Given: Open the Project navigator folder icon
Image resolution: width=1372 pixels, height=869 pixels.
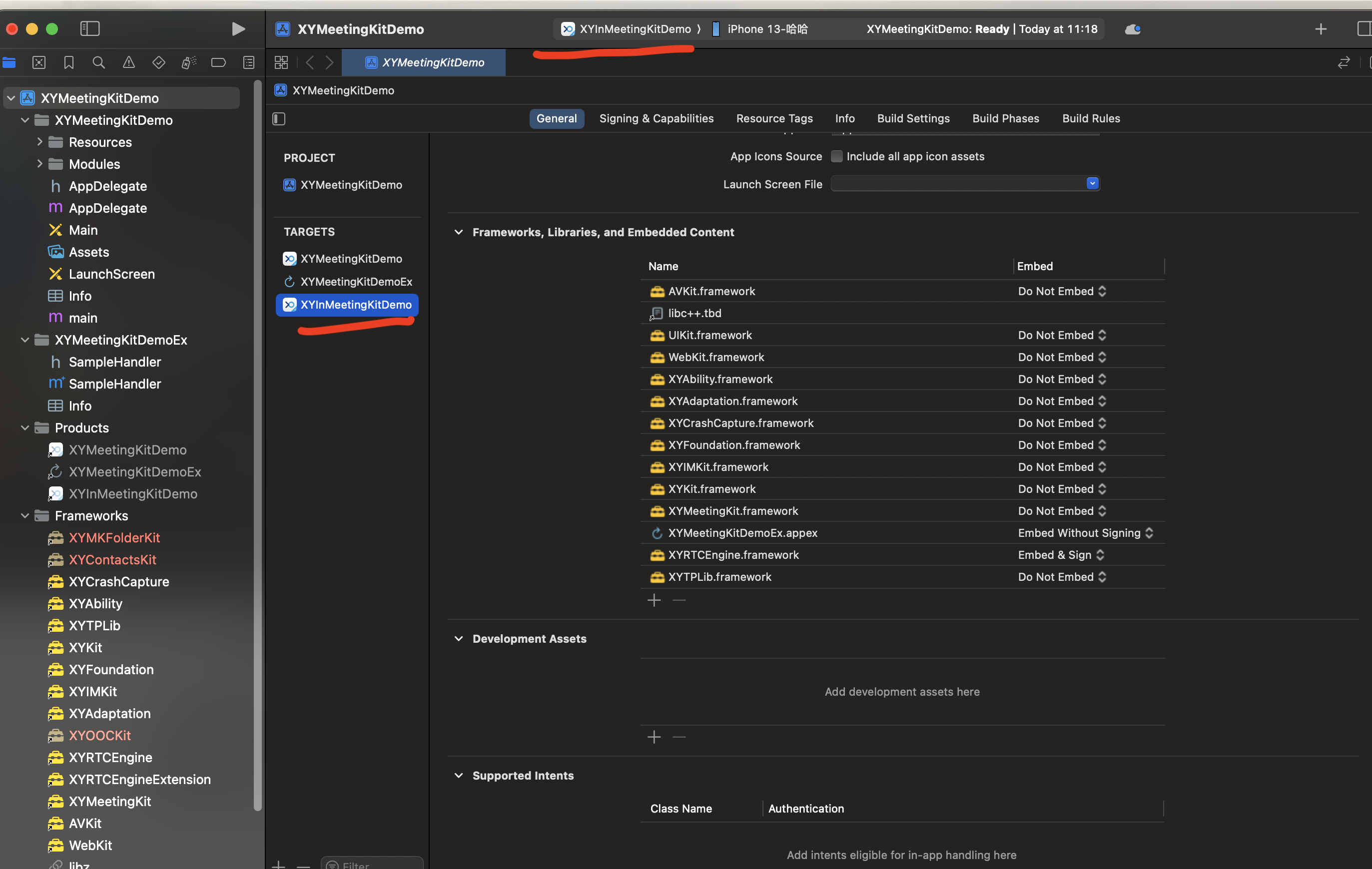Looking at the screenshot, I should [x=9, y=62].
